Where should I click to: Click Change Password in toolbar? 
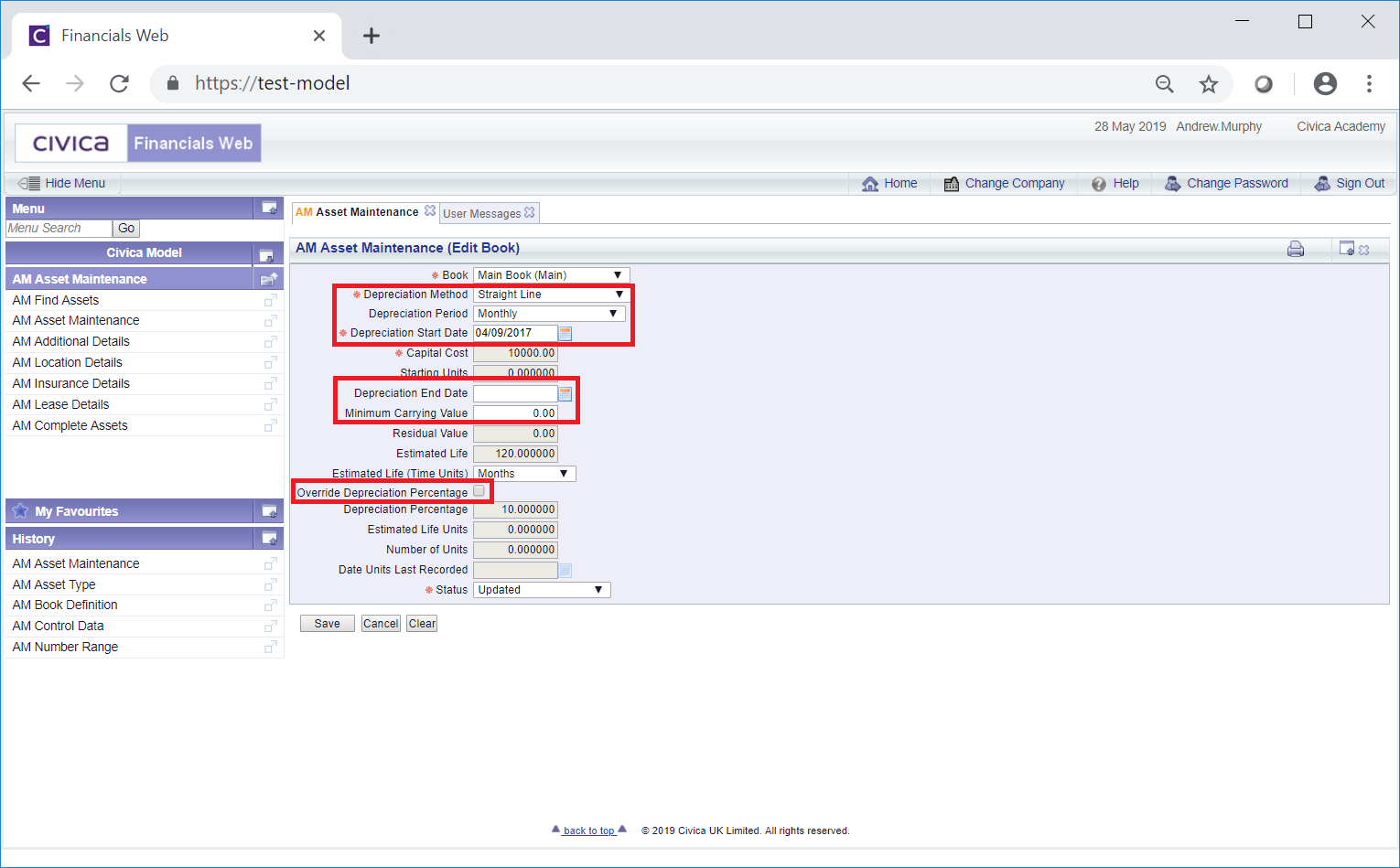1226,183
